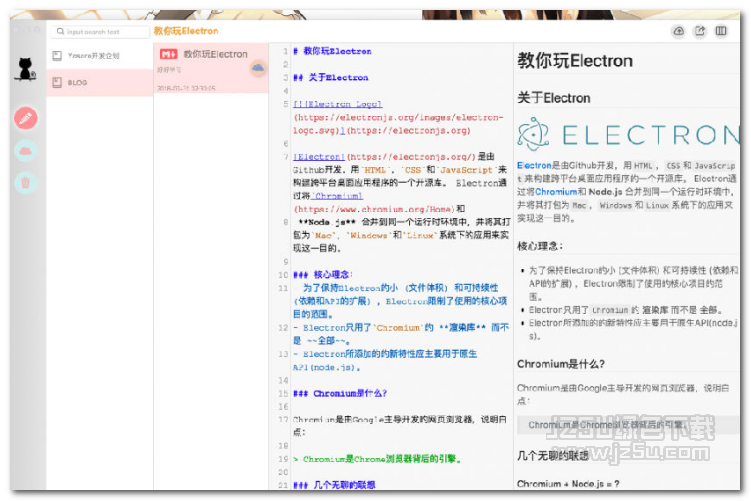This screenshot has width=751, height=501.
Task: Click the notebook icon beside Yosoro开发企划
Action: pyautogui.click(x=57, y=56)
